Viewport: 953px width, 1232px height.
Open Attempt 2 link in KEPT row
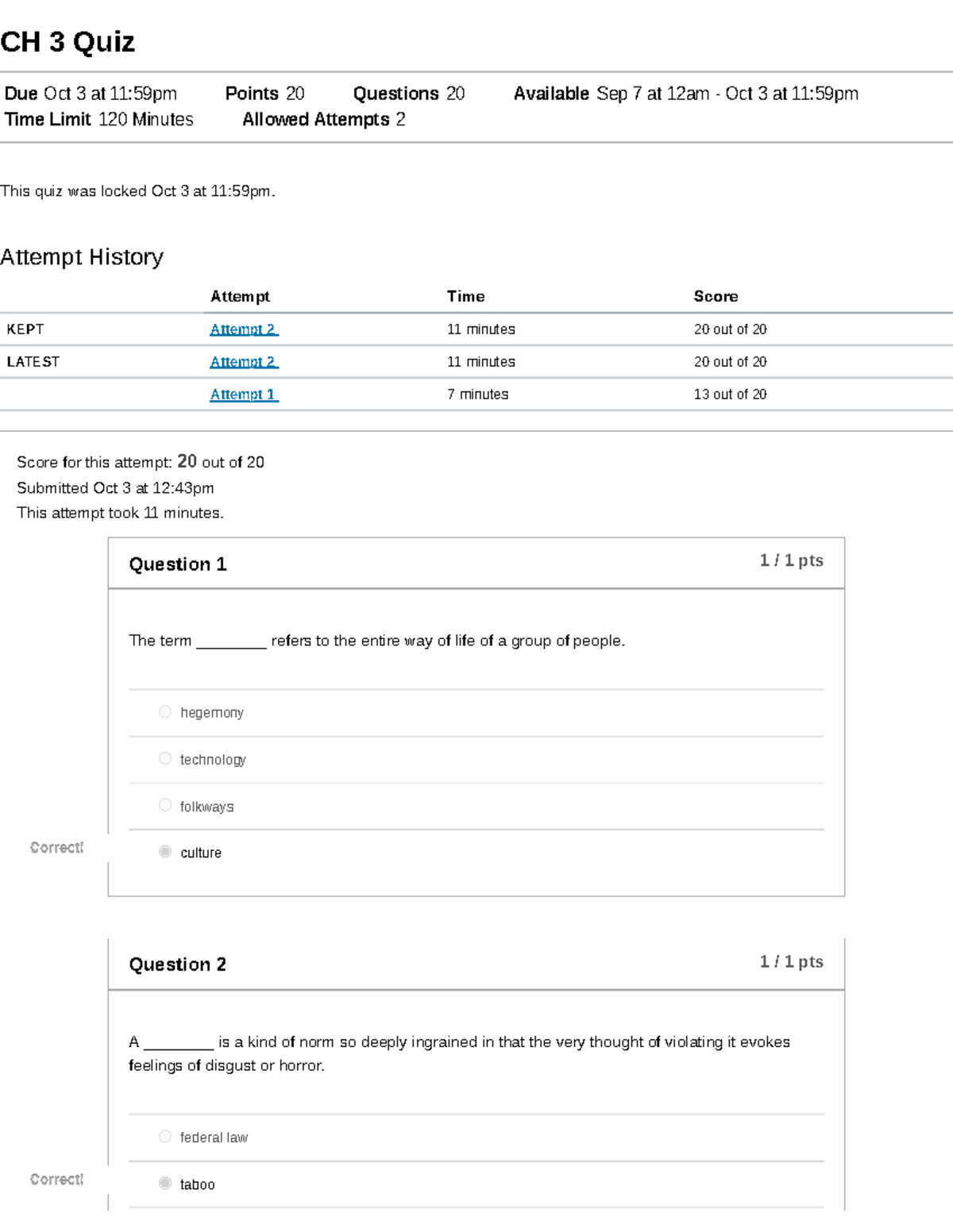point(244,329)
